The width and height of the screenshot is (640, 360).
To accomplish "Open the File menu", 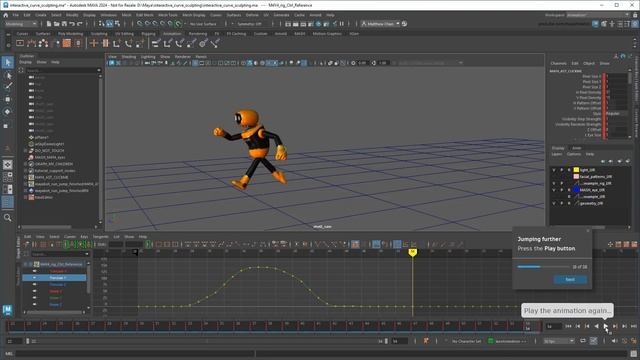I will click(x=16, y=15).
